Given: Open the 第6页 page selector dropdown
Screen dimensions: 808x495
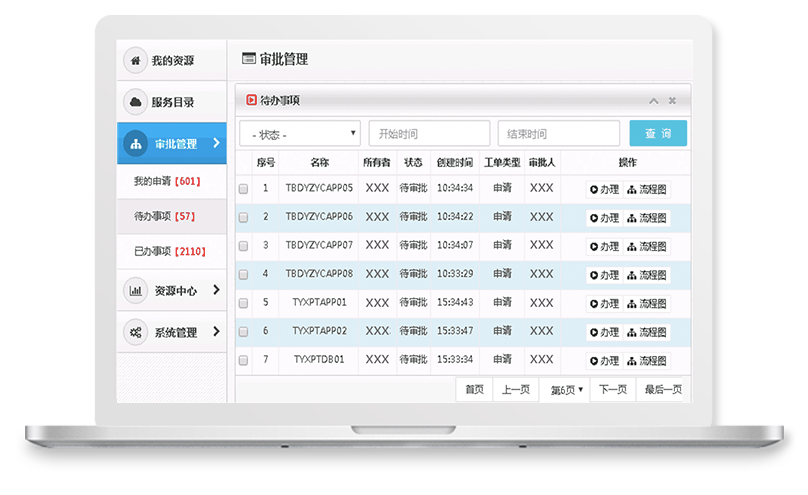Looking at the screenshot, I should coord(567,390).
